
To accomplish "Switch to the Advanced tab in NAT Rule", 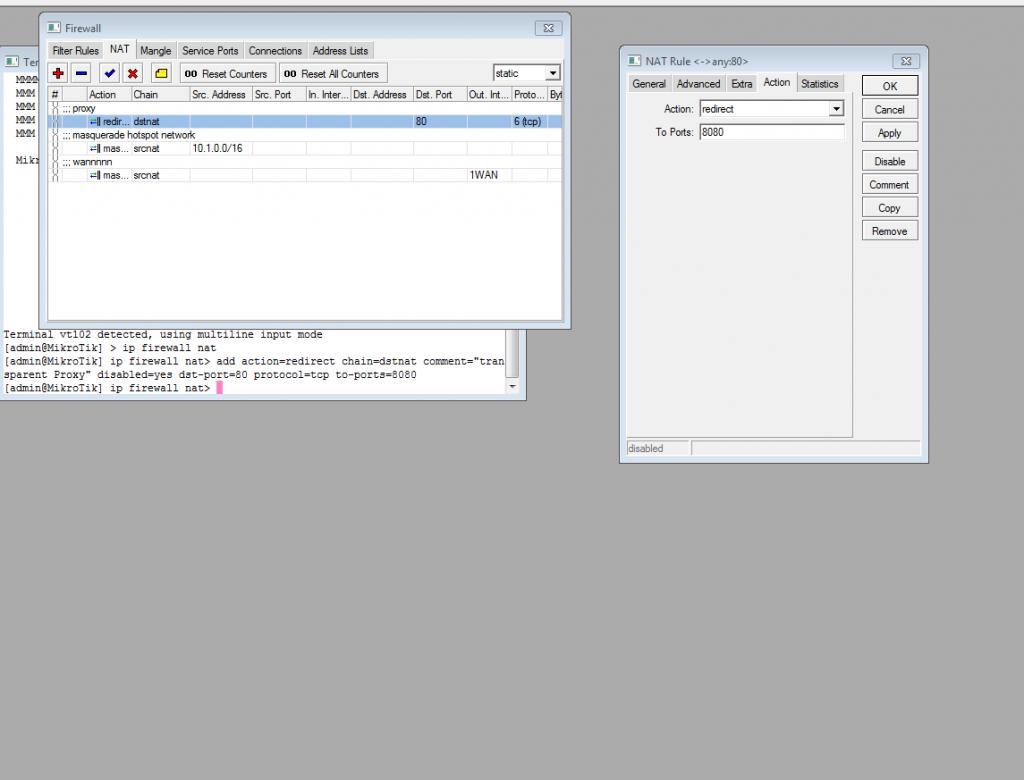I will click(x=698, y=84).
